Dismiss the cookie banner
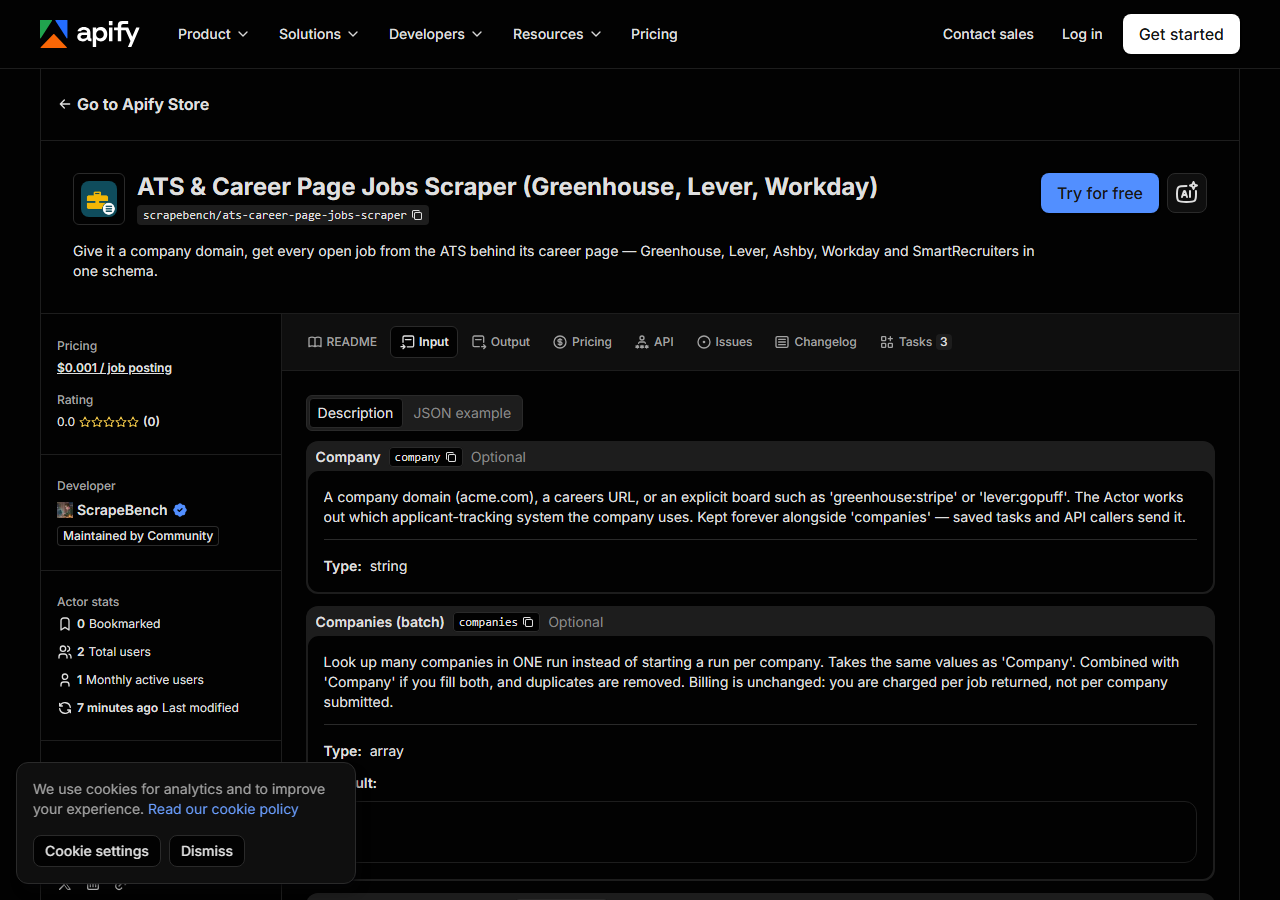The width and height of the screenshot is (1280, 900). pos(207,851)
